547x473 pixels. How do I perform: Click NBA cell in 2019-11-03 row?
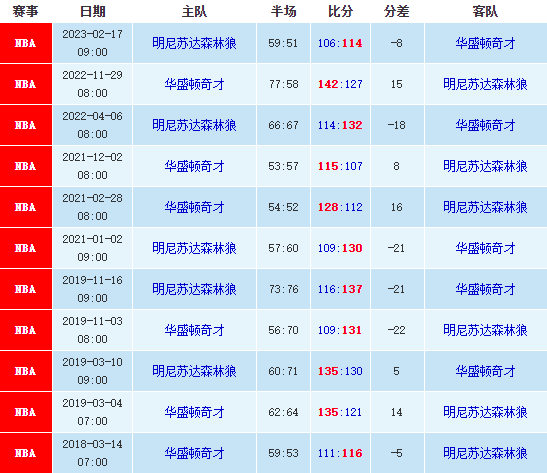pyautogui.click(x=26, y=330)
